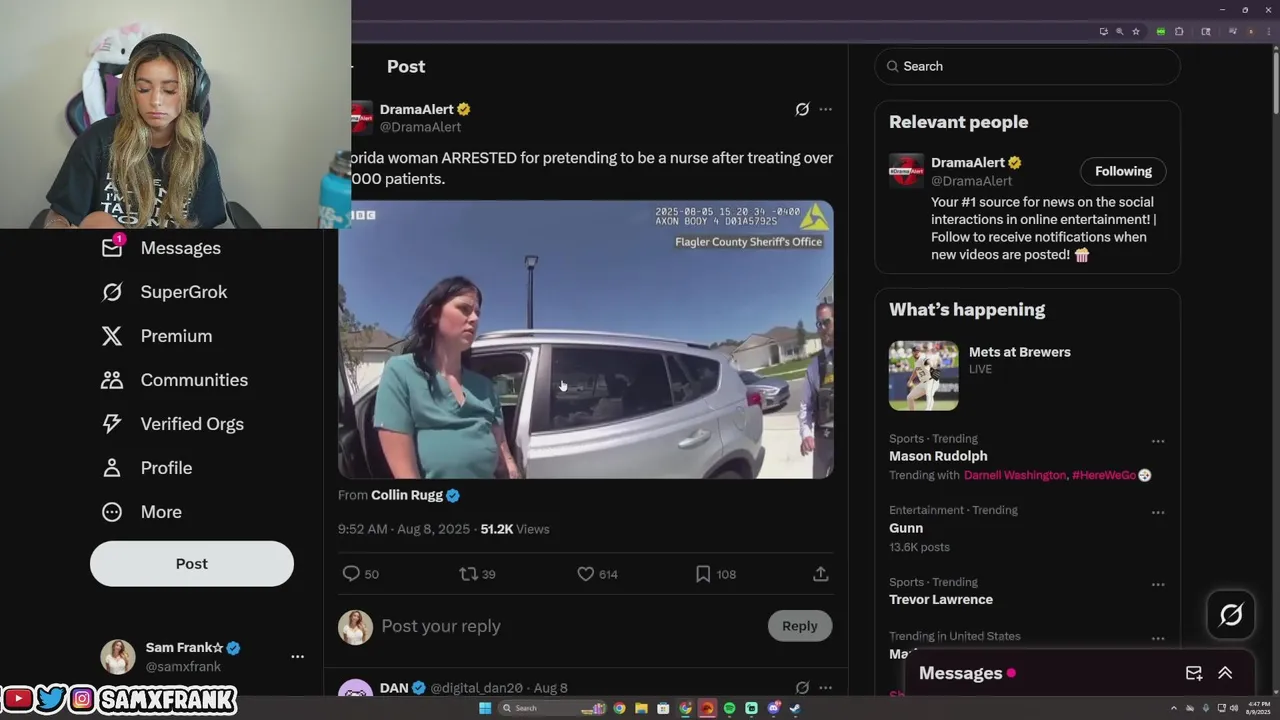1280x720 pixels.
Task: Open Profile in the left navigation
Action: (x=146, y=468)
